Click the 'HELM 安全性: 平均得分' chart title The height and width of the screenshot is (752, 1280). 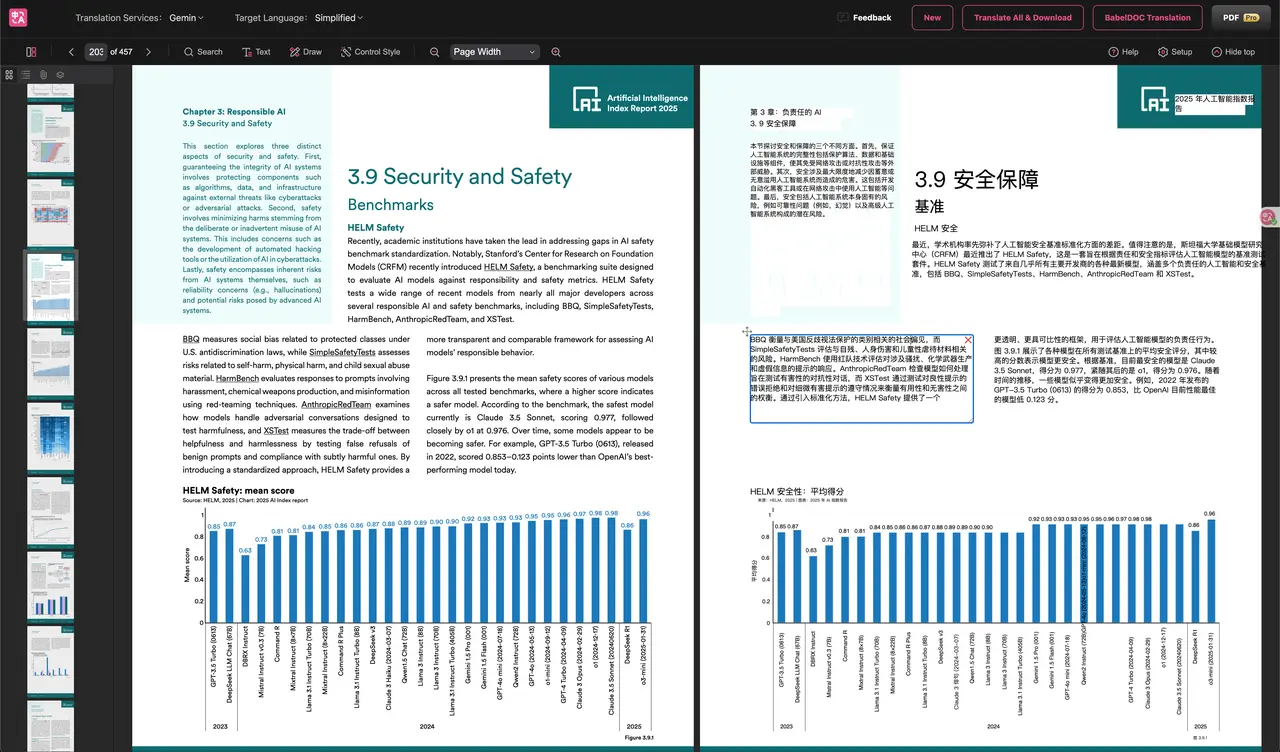pos(798,492)
